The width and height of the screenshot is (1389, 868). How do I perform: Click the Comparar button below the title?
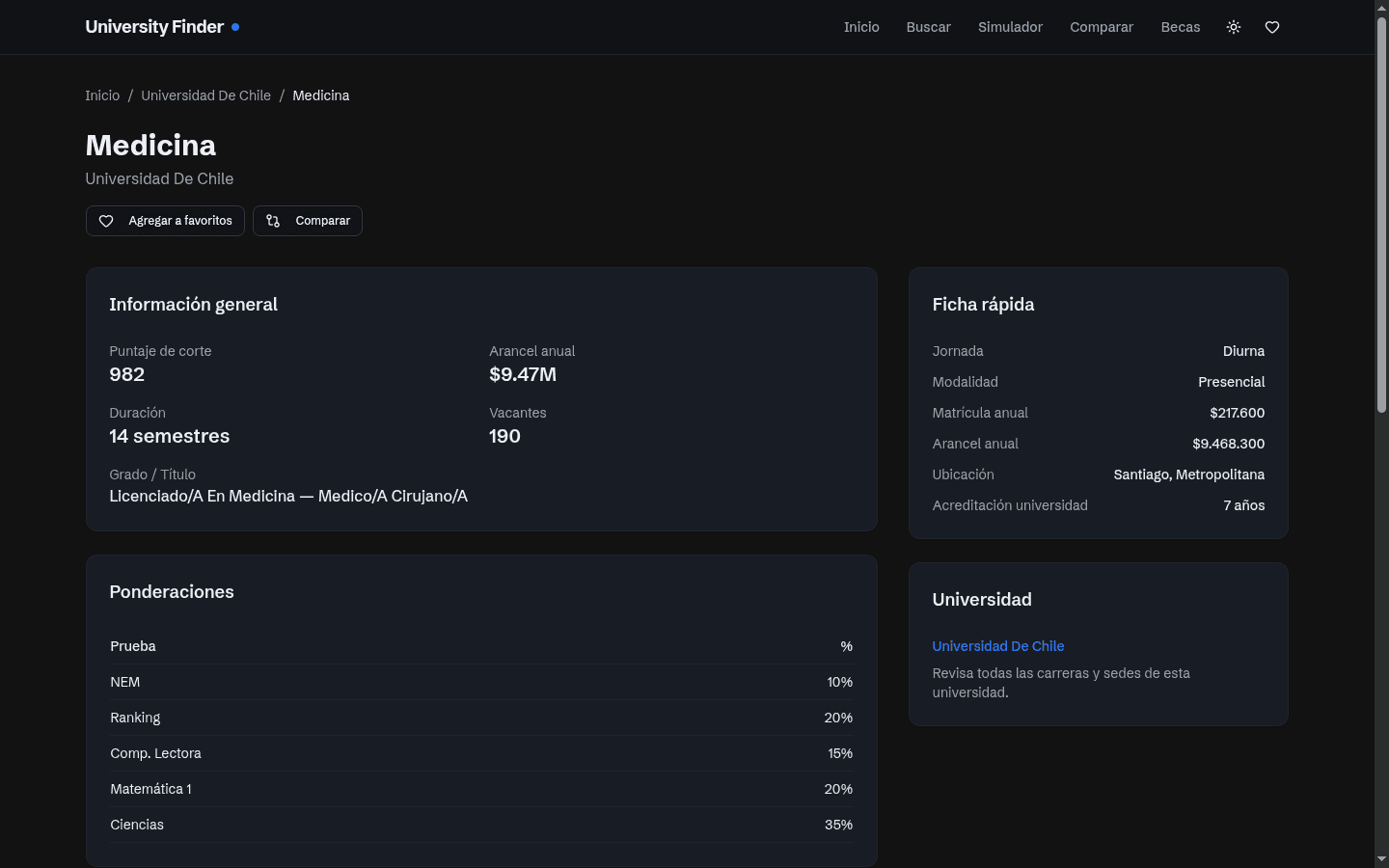(308, 221)
